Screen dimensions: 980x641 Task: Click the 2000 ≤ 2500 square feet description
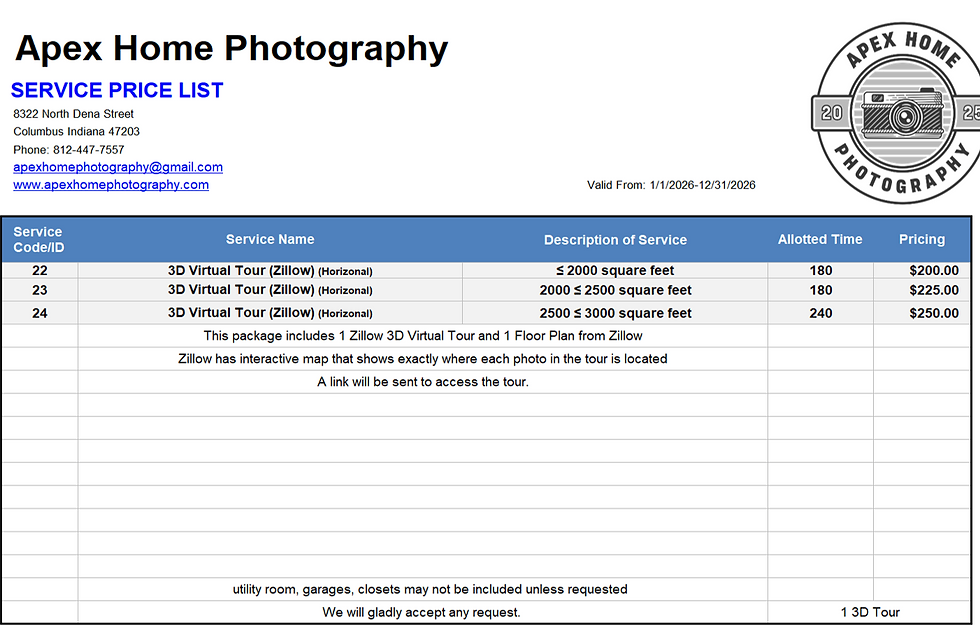coord(615,291)
